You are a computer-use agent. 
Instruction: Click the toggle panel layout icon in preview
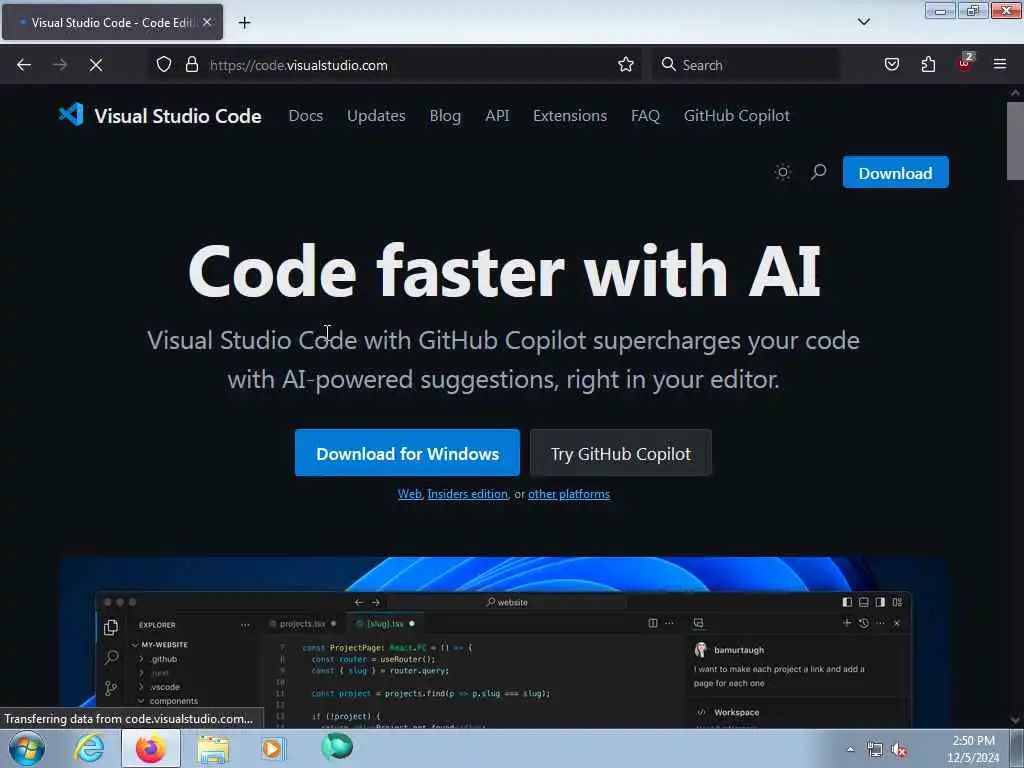coord(863,602)
